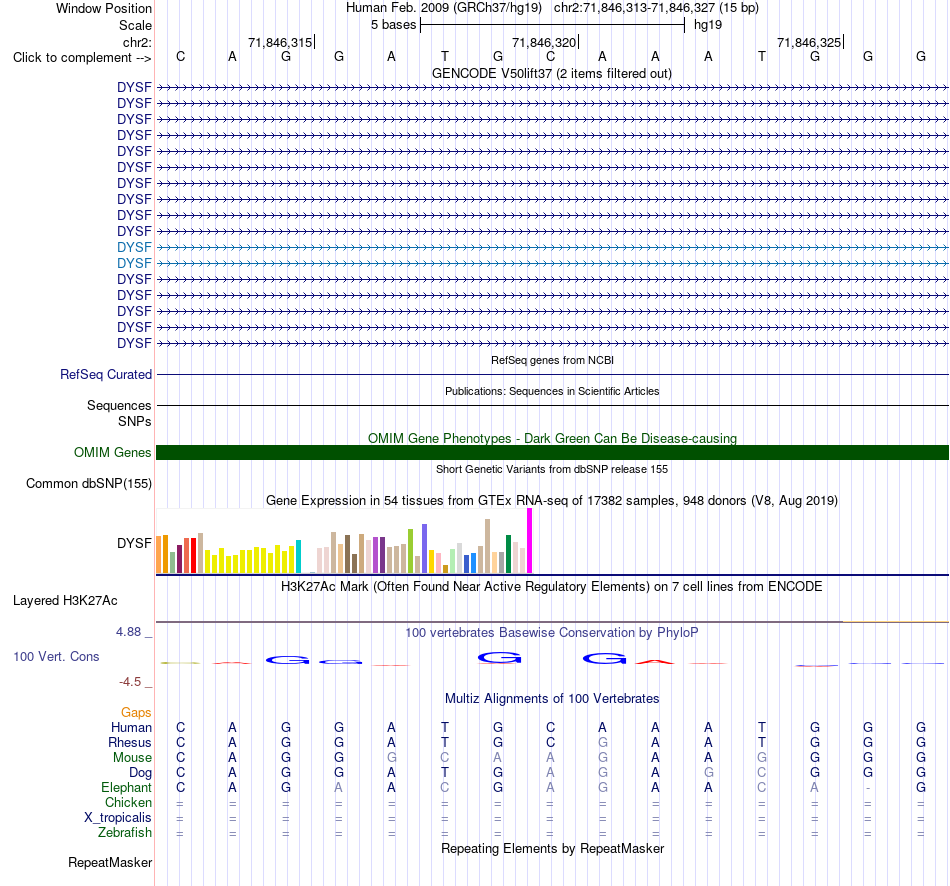Click the dark green bar in GTEx chart

pyautogui.click(x=508, y=554)
